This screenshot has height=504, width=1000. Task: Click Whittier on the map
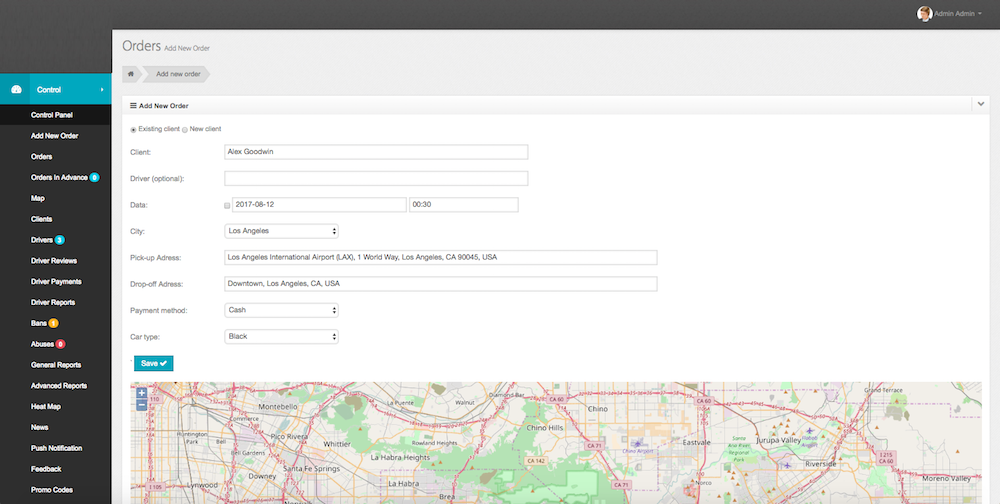tap(337, 444)
